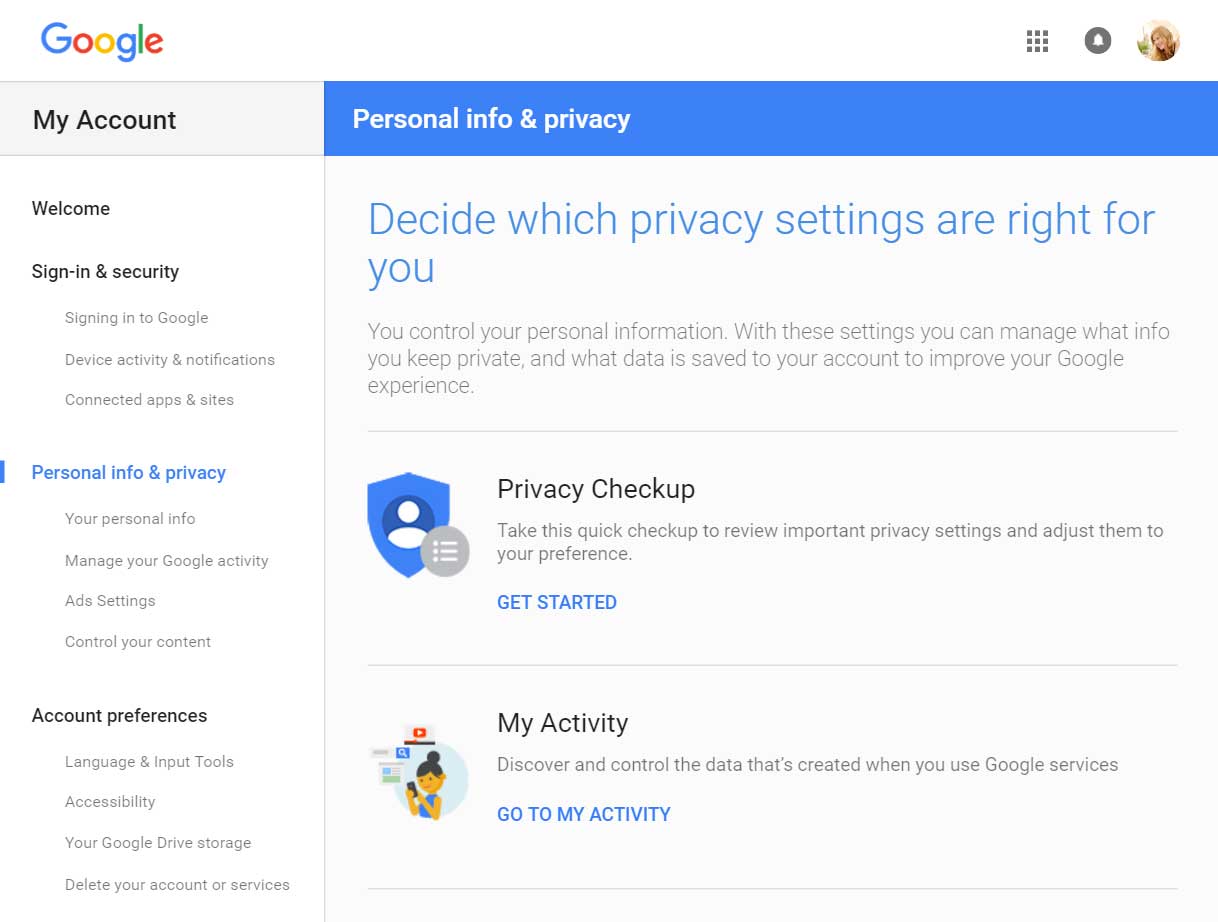View Connected apps & sites
Screen dimensions: 1218x922
coord(149,399)
